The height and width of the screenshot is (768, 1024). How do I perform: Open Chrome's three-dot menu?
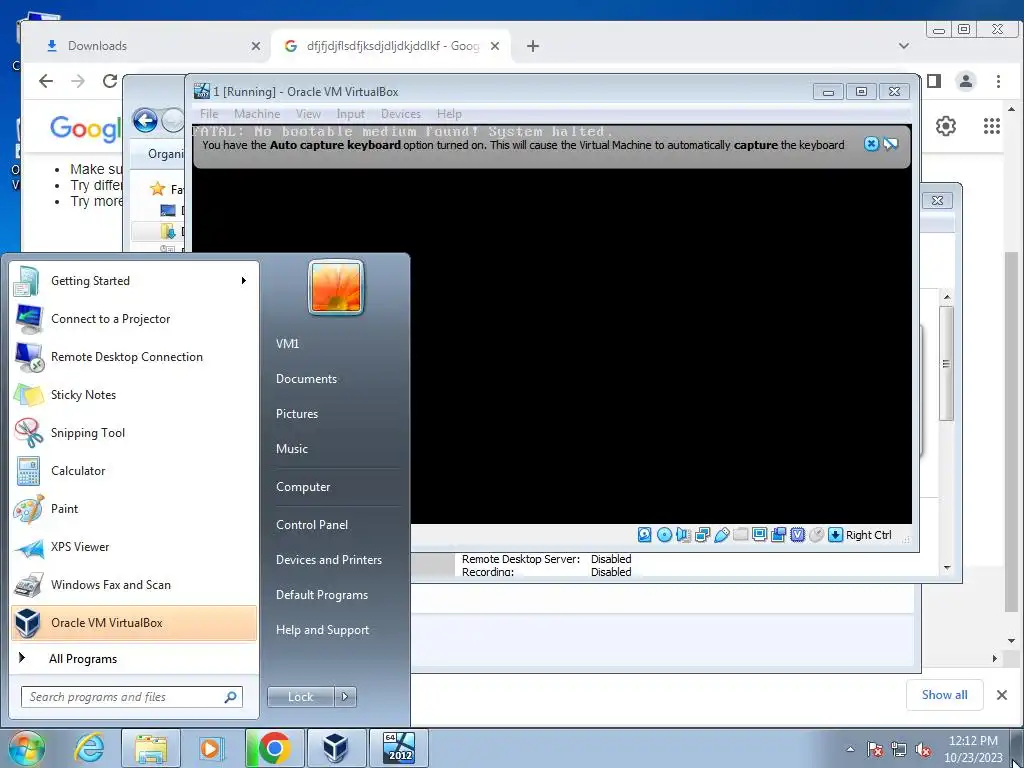[998, 81]
